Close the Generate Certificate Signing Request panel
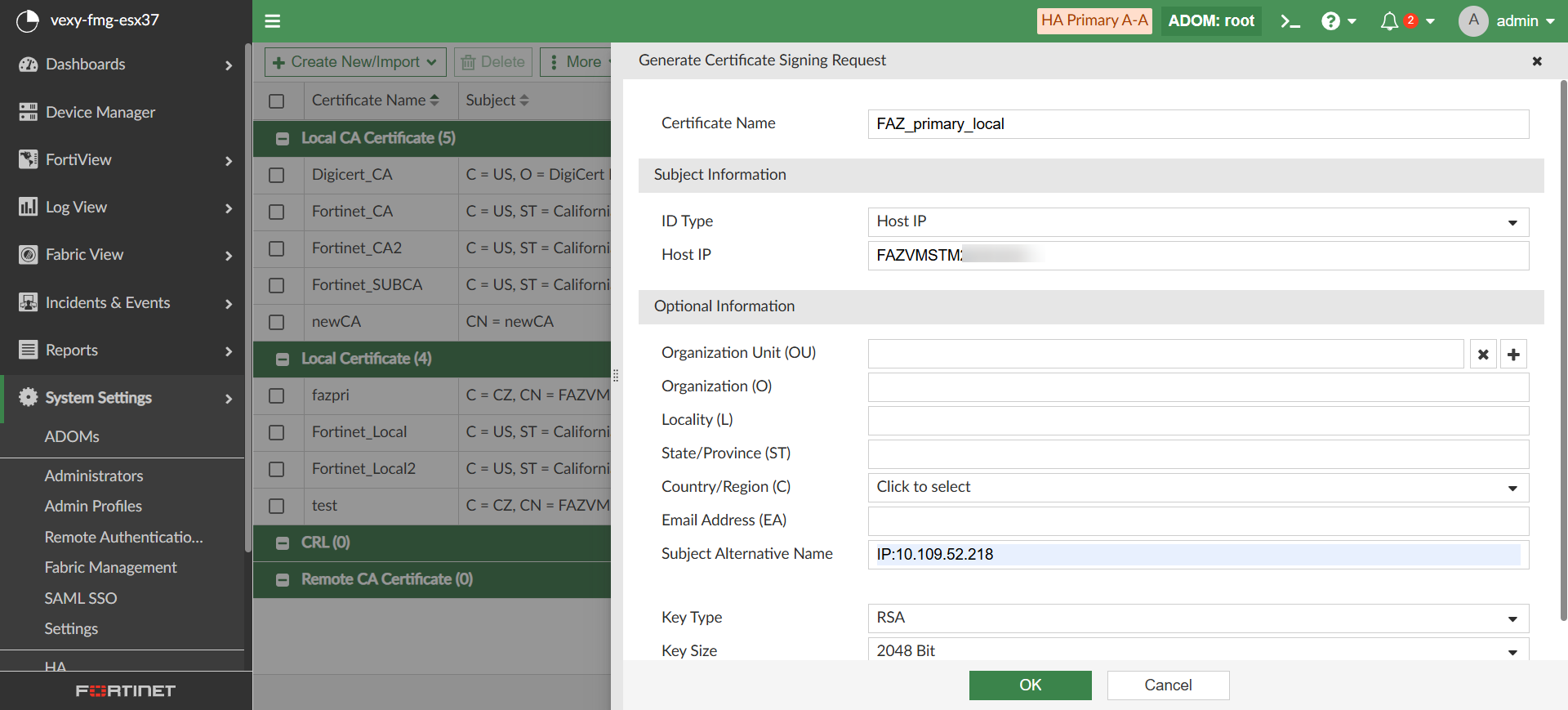1568x710 pixels. point(1537,61)
